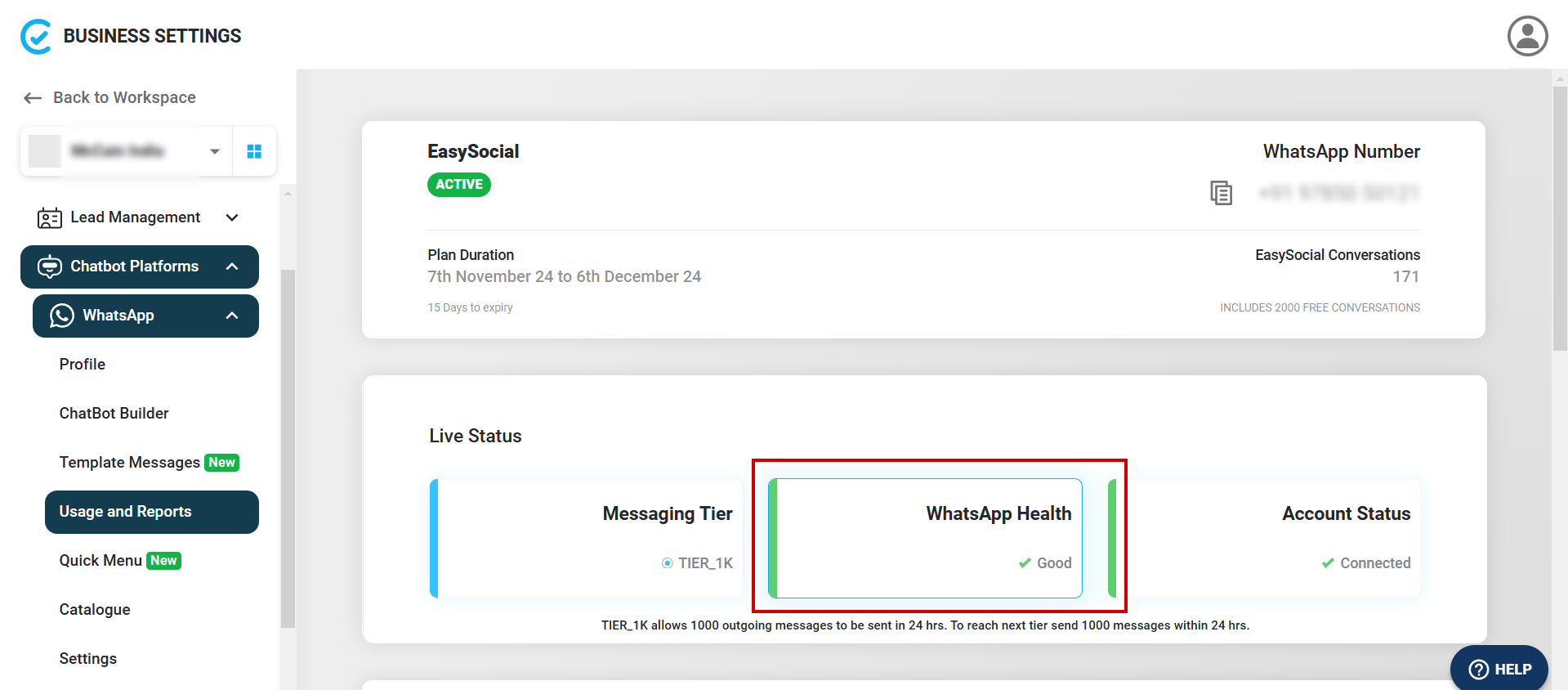Click 'INCLUDES 2000 FREE CONVERSATIONS' text
The image size is (1568, 690).
point(1320,308)
